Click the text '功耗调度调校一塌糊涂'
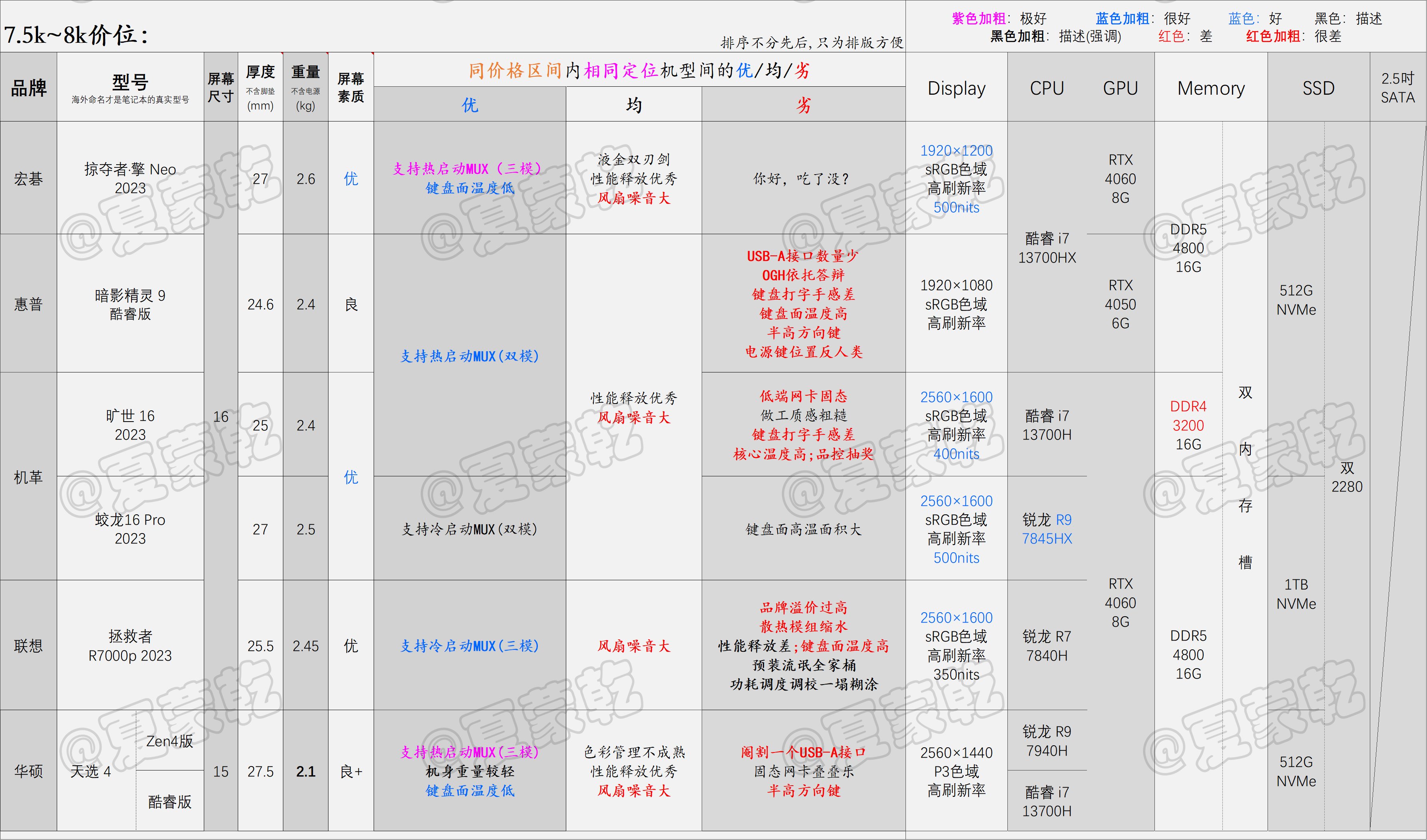 804,684
